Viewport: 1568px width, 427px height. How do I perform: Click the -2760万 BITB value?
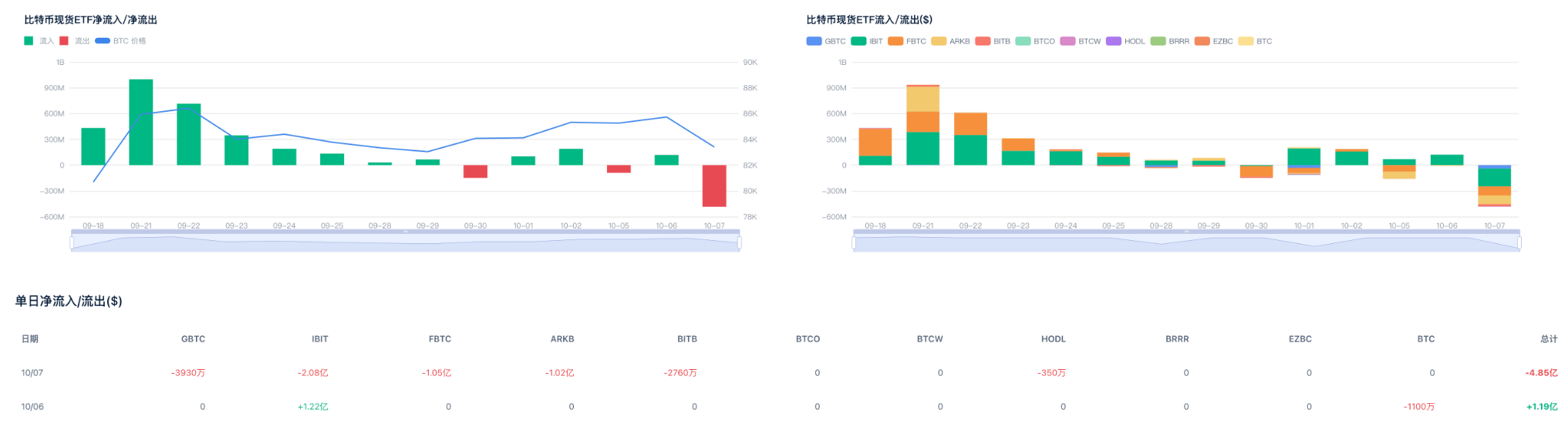[680, 373]
